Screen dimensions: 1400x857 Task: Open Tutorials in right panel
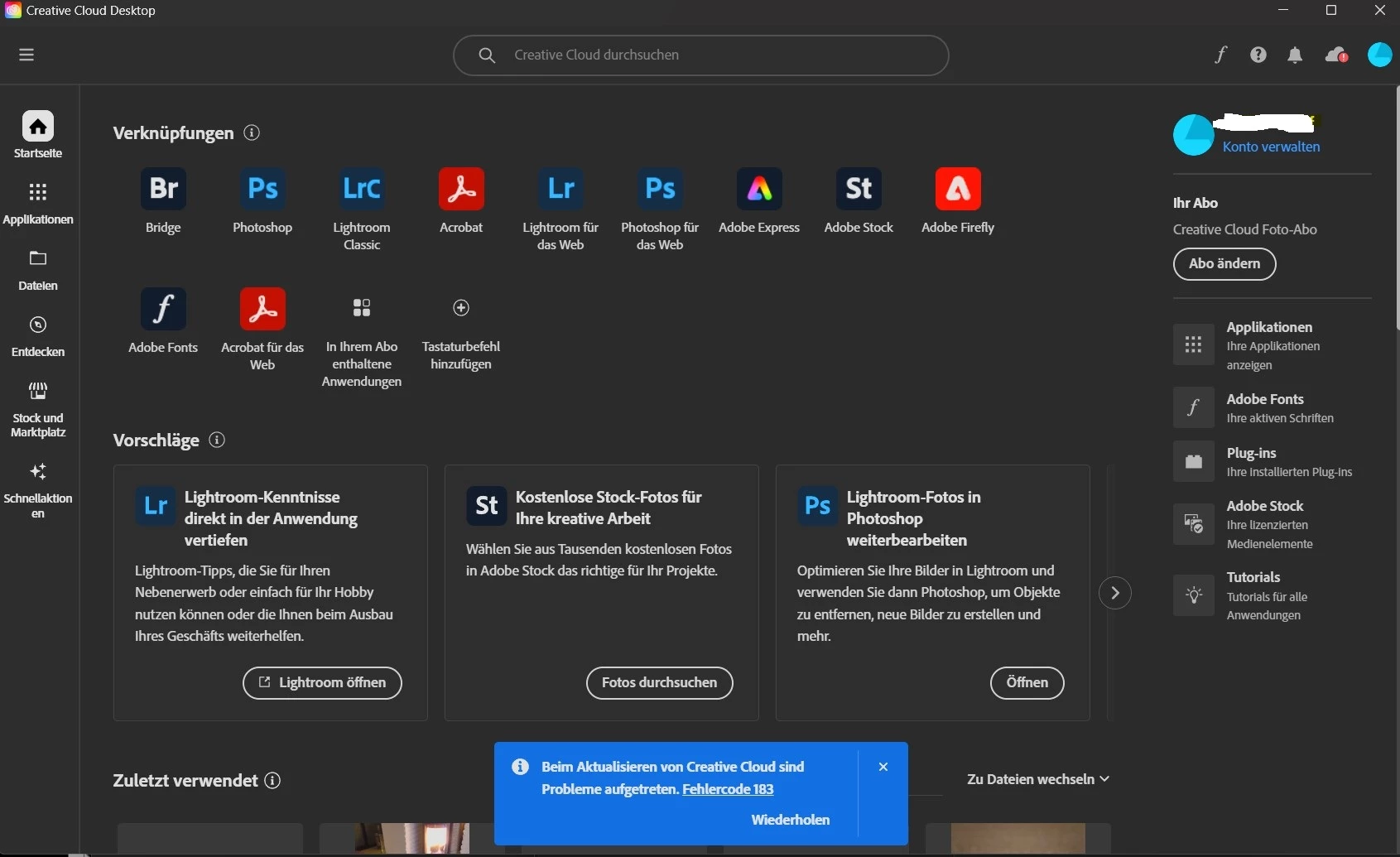coord(1272,595)
